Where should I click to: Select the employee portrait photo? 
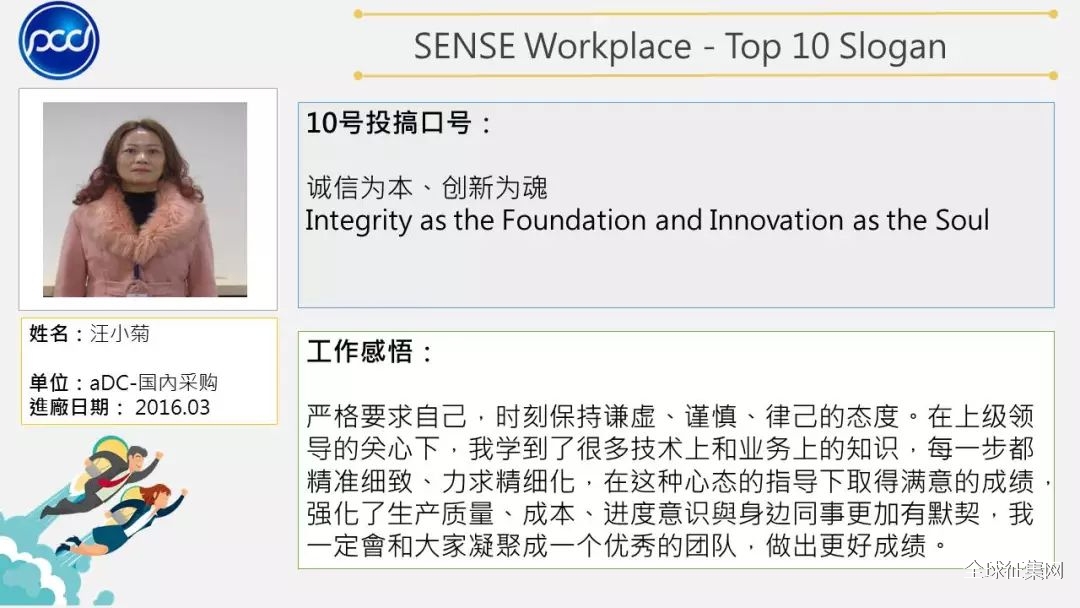145,200
